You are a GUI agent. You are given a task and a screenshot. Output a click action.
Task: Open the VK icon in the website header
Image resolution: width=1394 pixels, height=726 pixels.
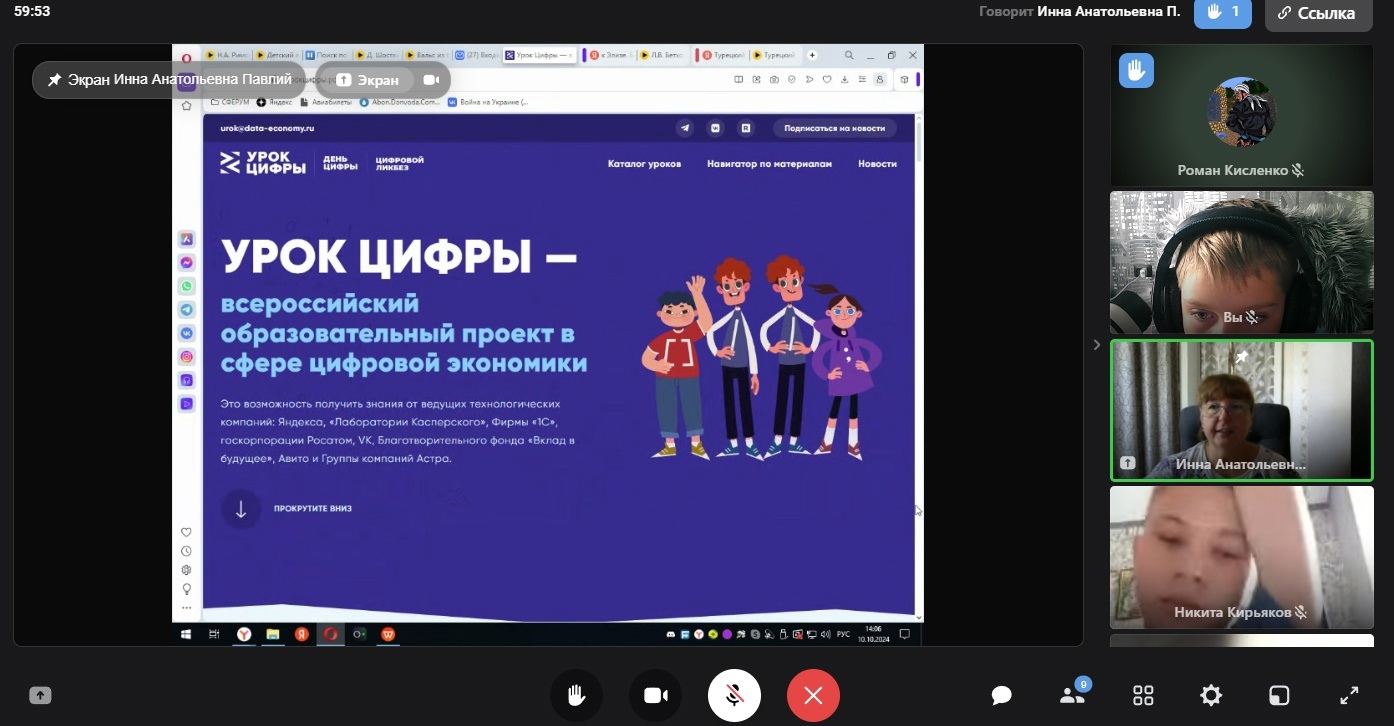point(715,128)
